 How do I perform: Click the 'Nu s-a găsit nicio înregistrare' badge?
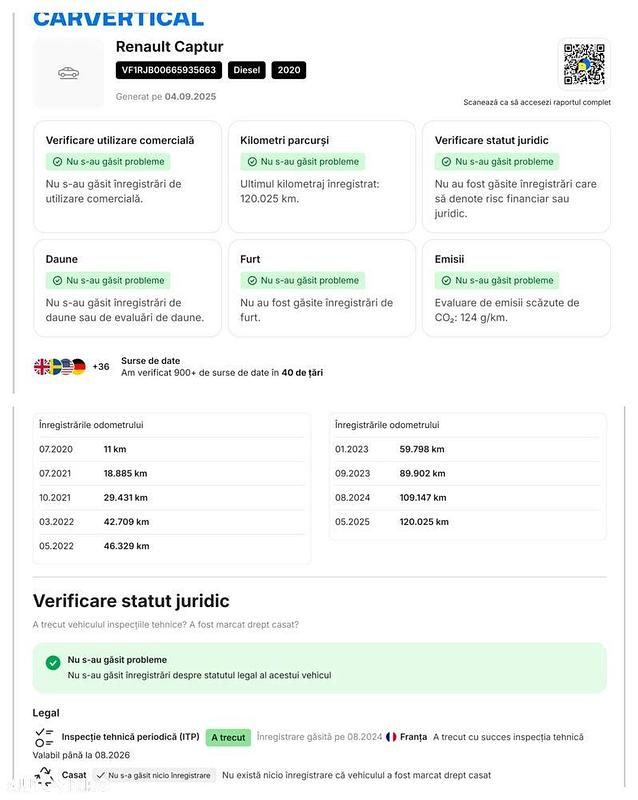(x=153, y=775)
